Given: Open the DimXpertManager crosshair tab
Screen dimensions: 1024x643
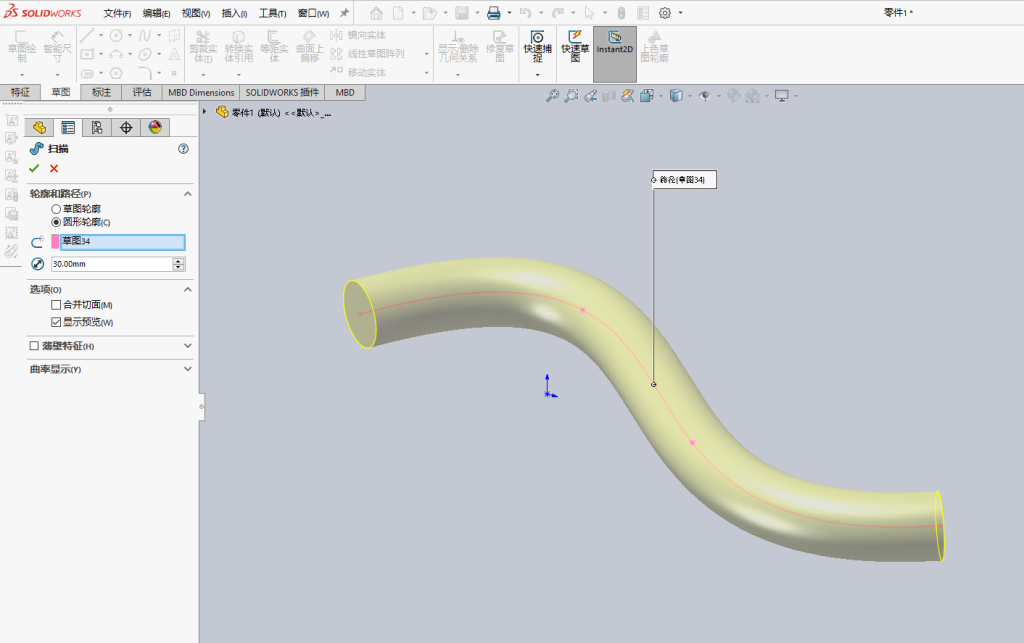Looking at the screenshot, I should (x=126, y=127).
